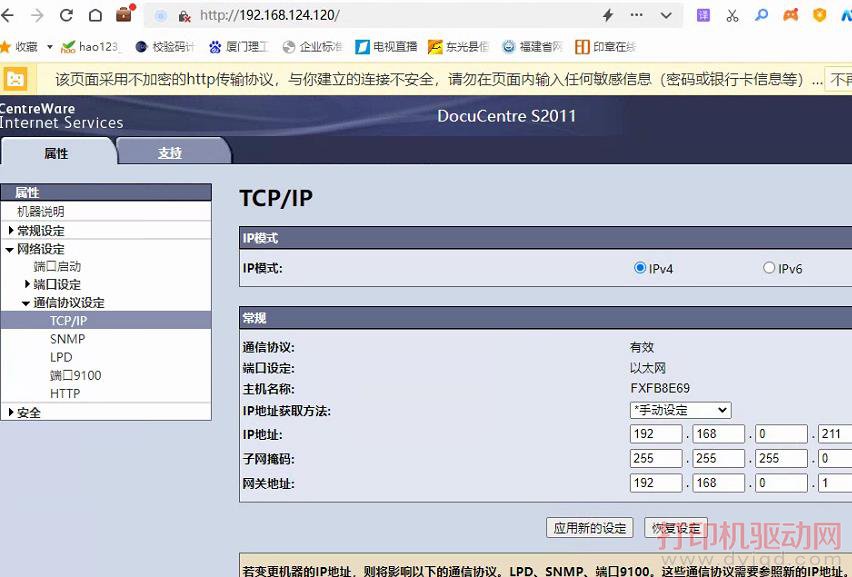The width and height of the screenshot is (852, 577).
Task: Click the third IP地址 octet field
Action: pyautogui.click(x=782, y=434)
